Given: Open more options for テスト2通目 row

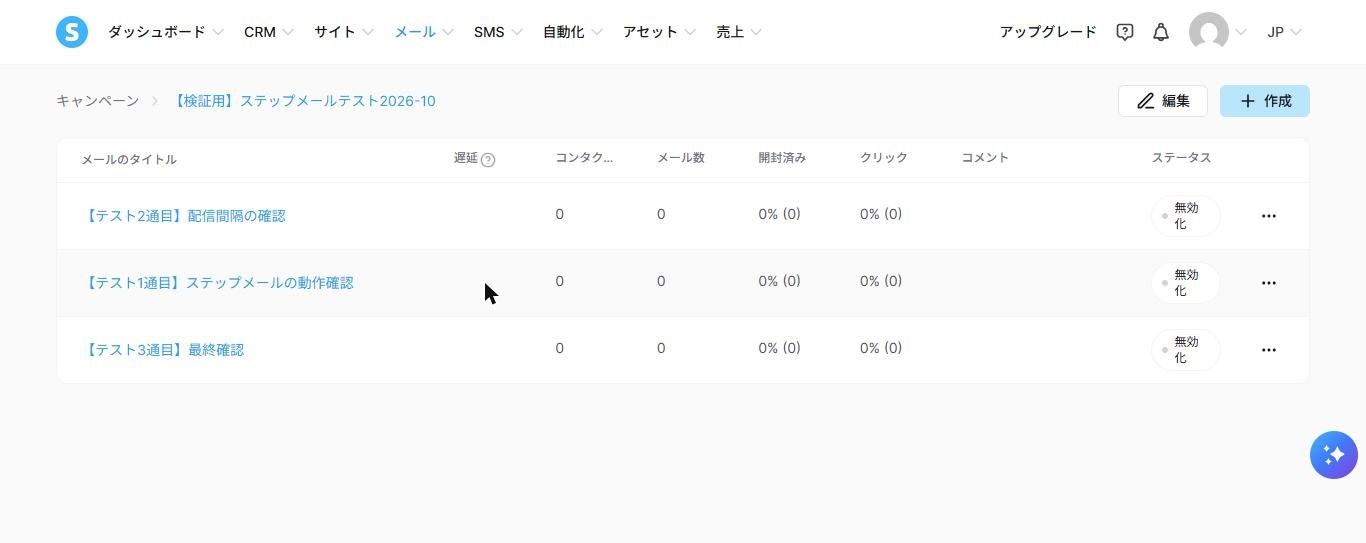Looking at the screenshot, I should [1269, 216].
